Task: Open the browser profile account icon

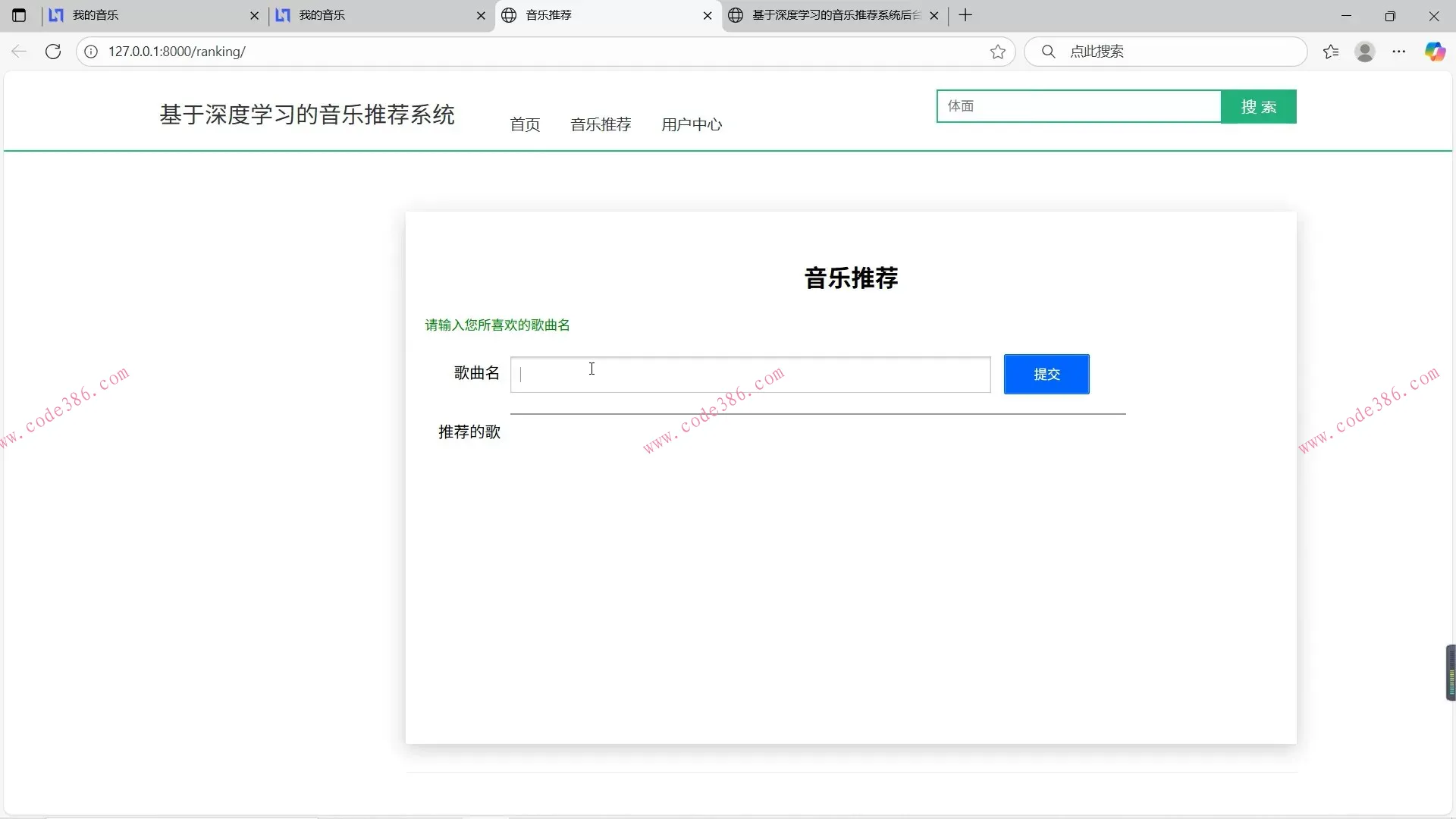Action: point(1365,52)
